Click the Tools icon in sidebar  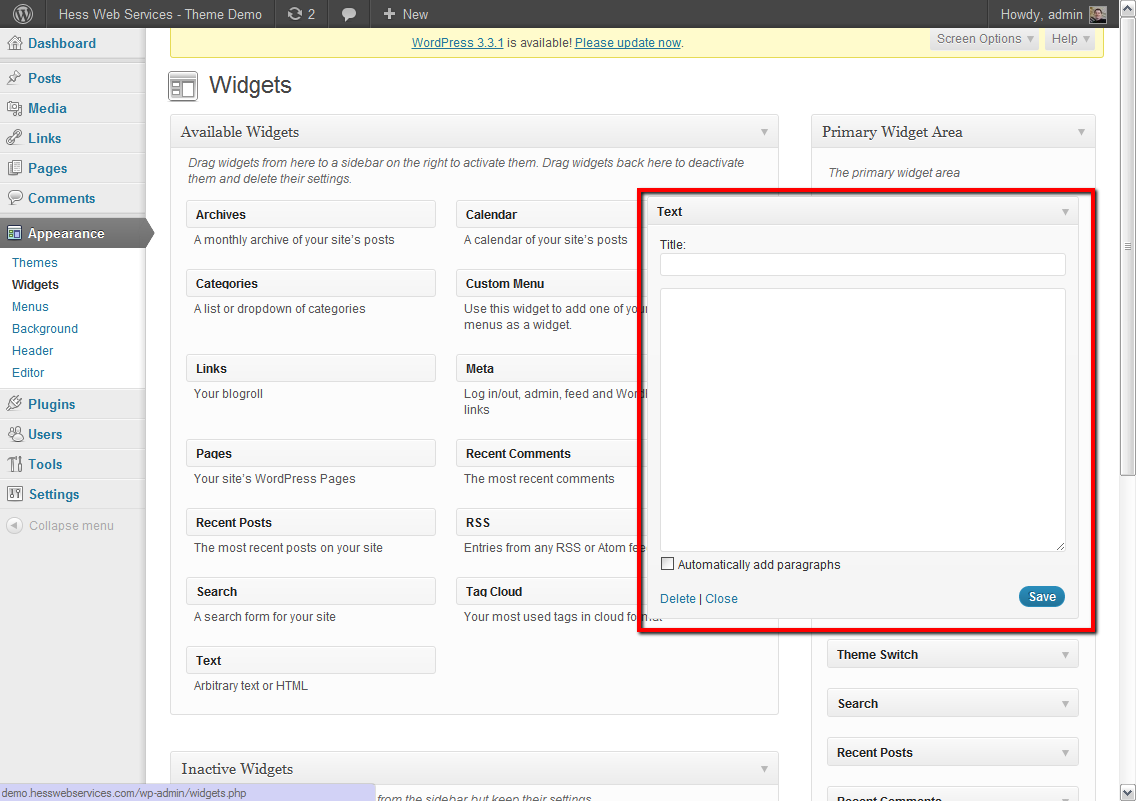[14, 464]
